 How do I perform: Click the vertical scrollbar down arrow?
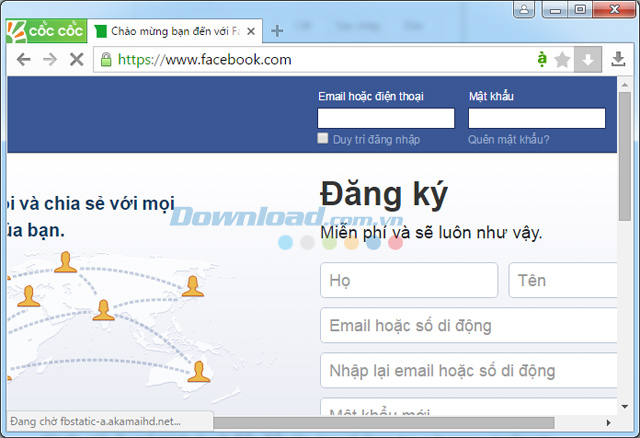(624, 407)
